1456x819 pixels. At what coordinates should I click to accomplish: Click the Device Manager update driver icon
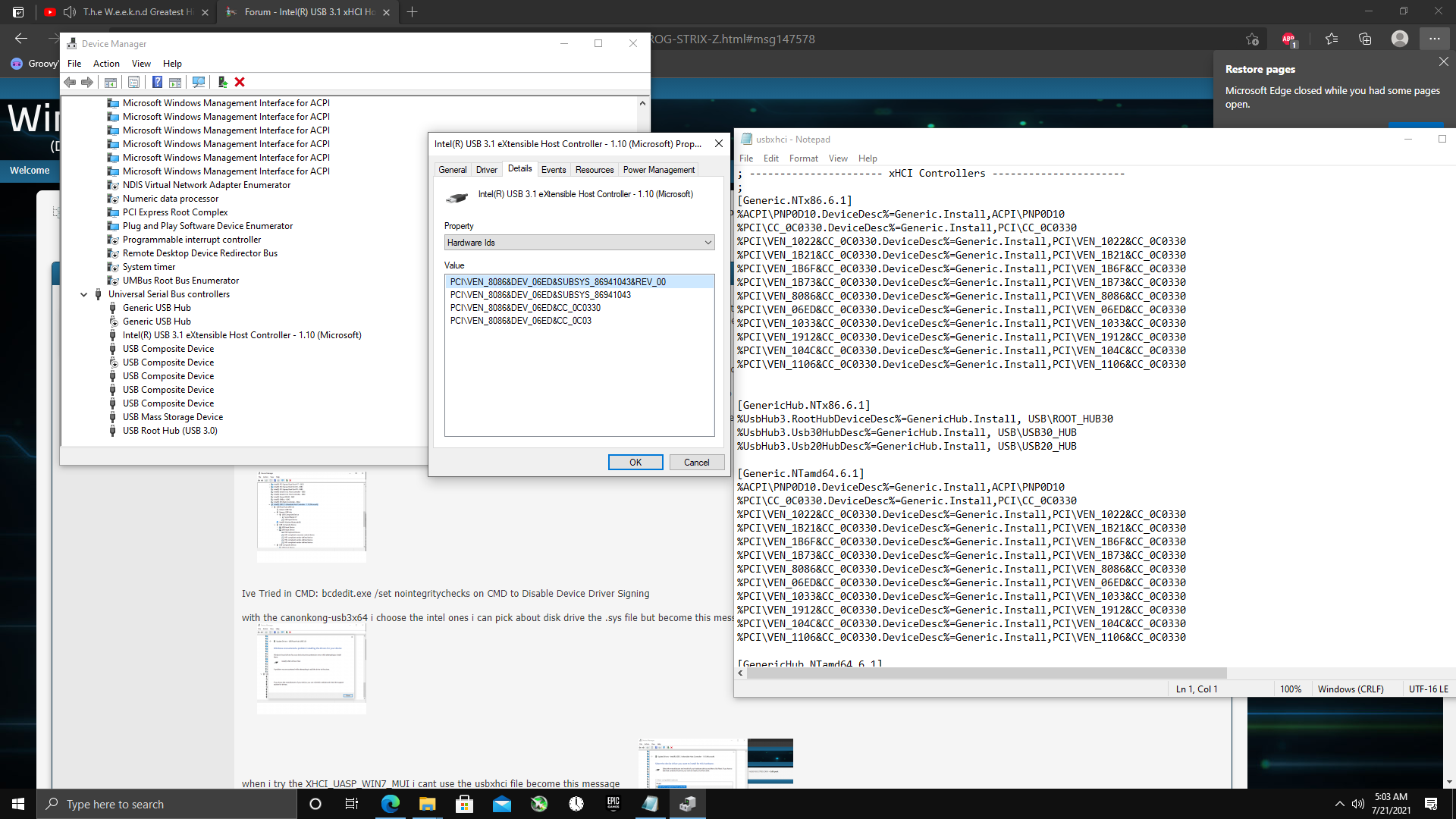pyautogui.click(x=222, y=82)
